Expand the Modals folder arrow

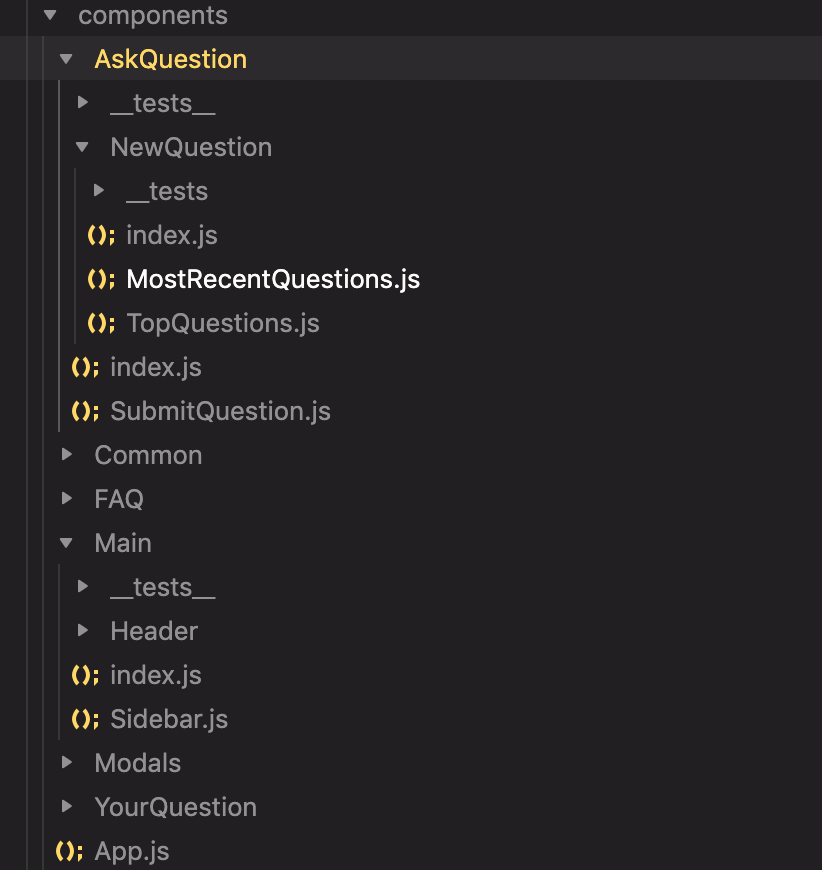[67, 762]
